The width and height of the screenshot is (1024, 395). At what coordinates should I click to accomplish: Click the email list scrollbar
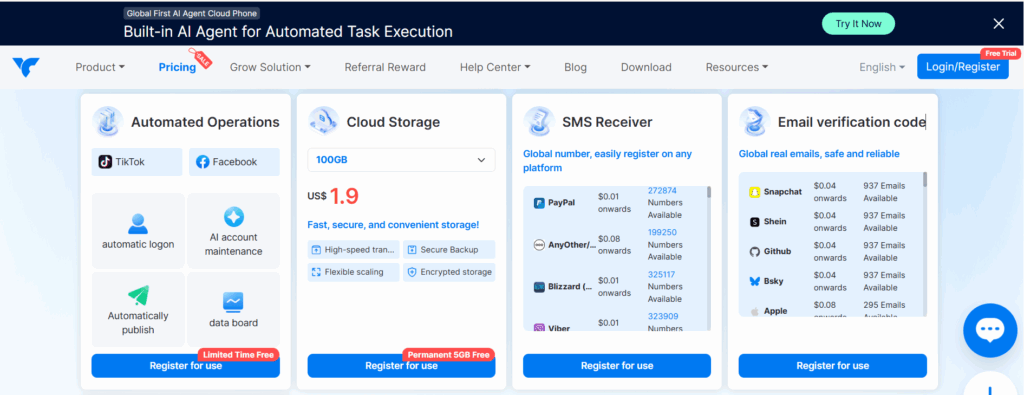click(925, 180)
